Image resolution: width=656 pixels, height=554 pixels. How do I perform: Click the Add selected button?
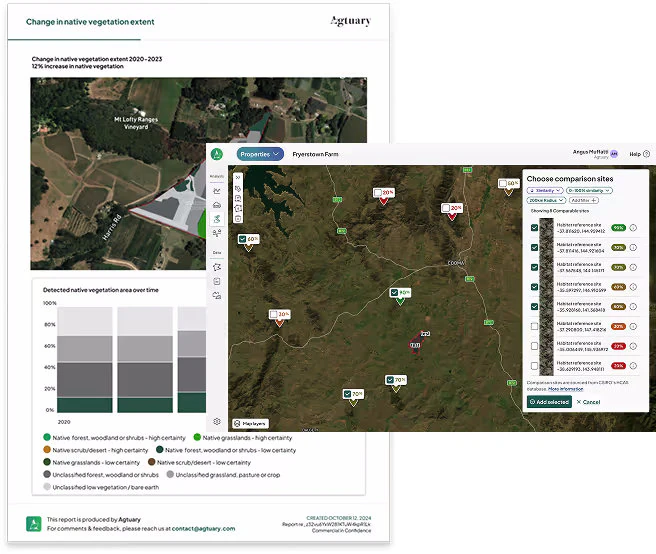(x=549, y=402)
